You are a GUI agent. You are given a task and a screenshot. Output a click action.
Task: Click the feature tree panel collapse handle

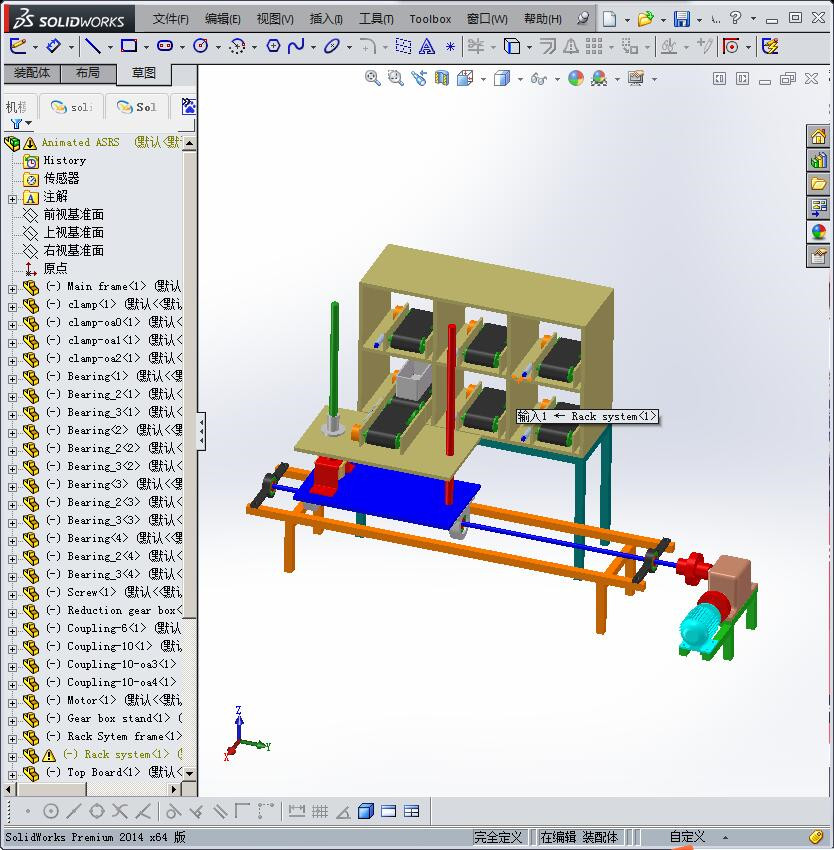[201, 431]
